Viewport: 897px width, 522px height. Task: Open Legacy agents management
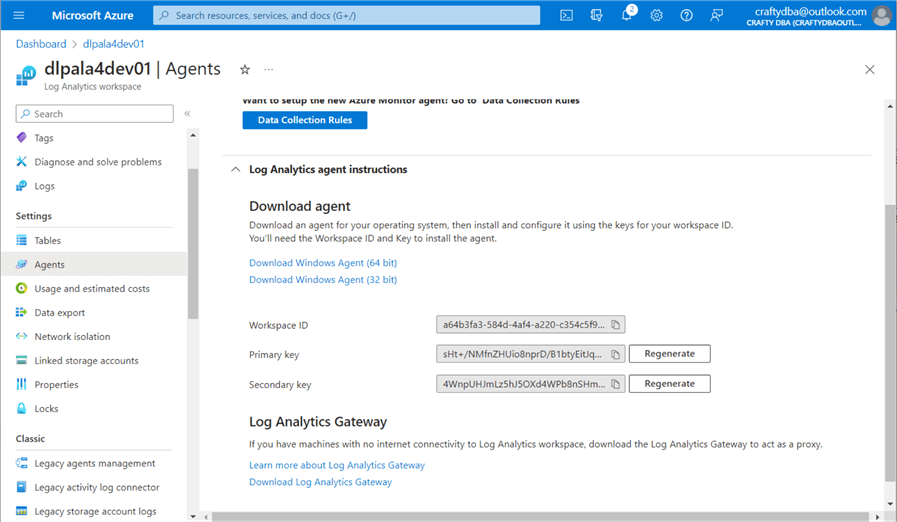click(x=94, y=463)
